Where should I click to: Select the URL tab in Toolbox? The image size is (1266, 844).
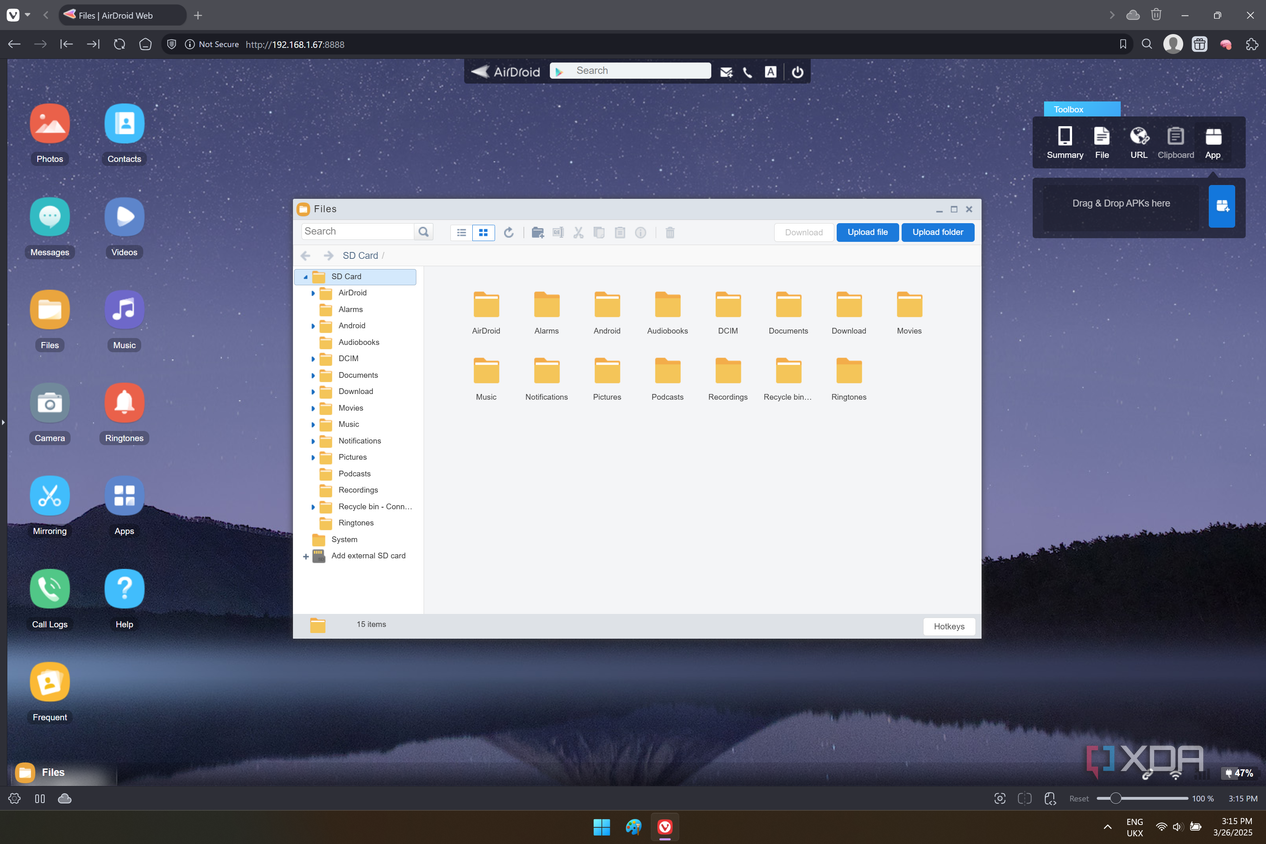point(1139,142)
